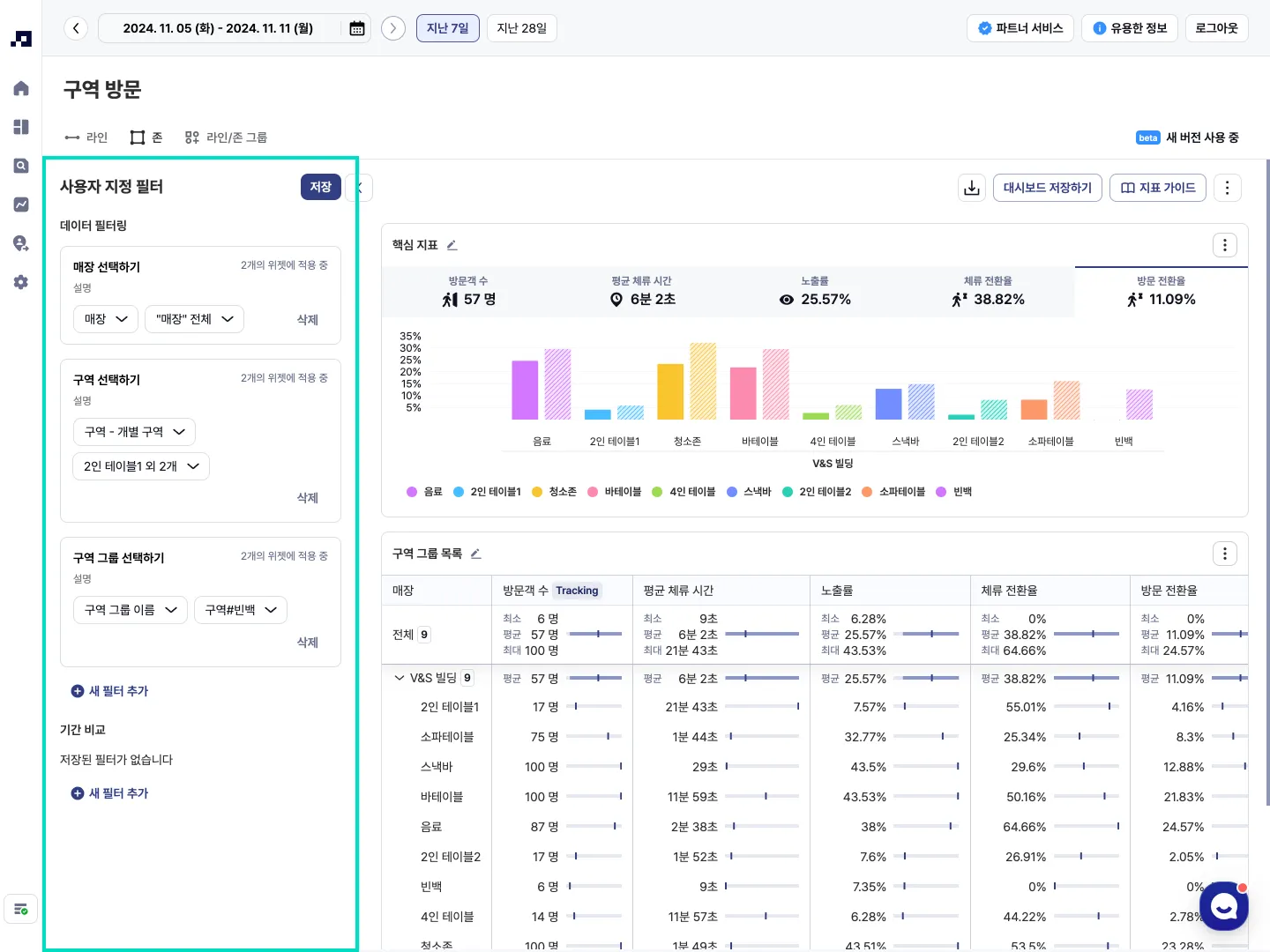Open kebab menu in 구역 그룹 목록 panel

click(x=1225, y=554)
